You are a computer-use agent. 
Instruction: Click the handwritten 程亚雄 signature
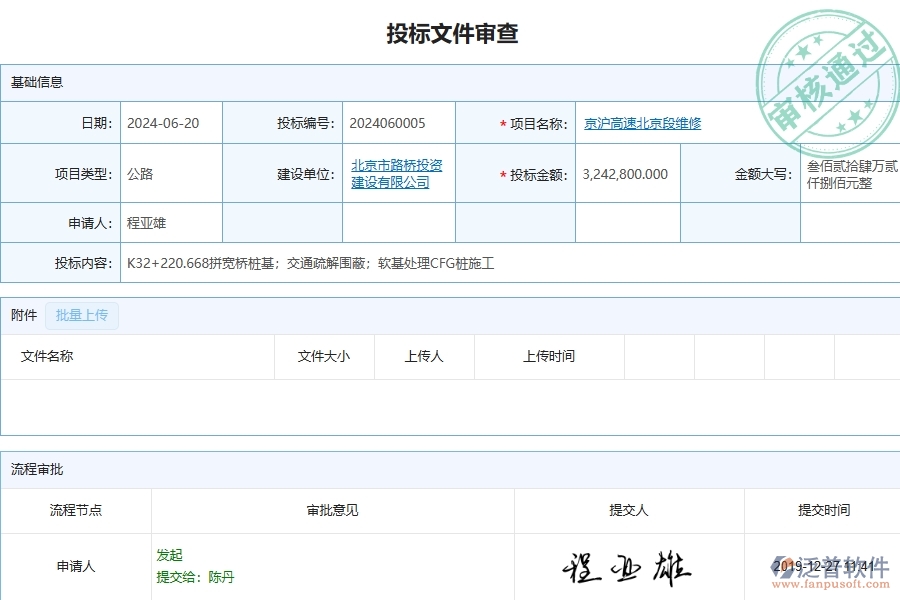[628, 567]
